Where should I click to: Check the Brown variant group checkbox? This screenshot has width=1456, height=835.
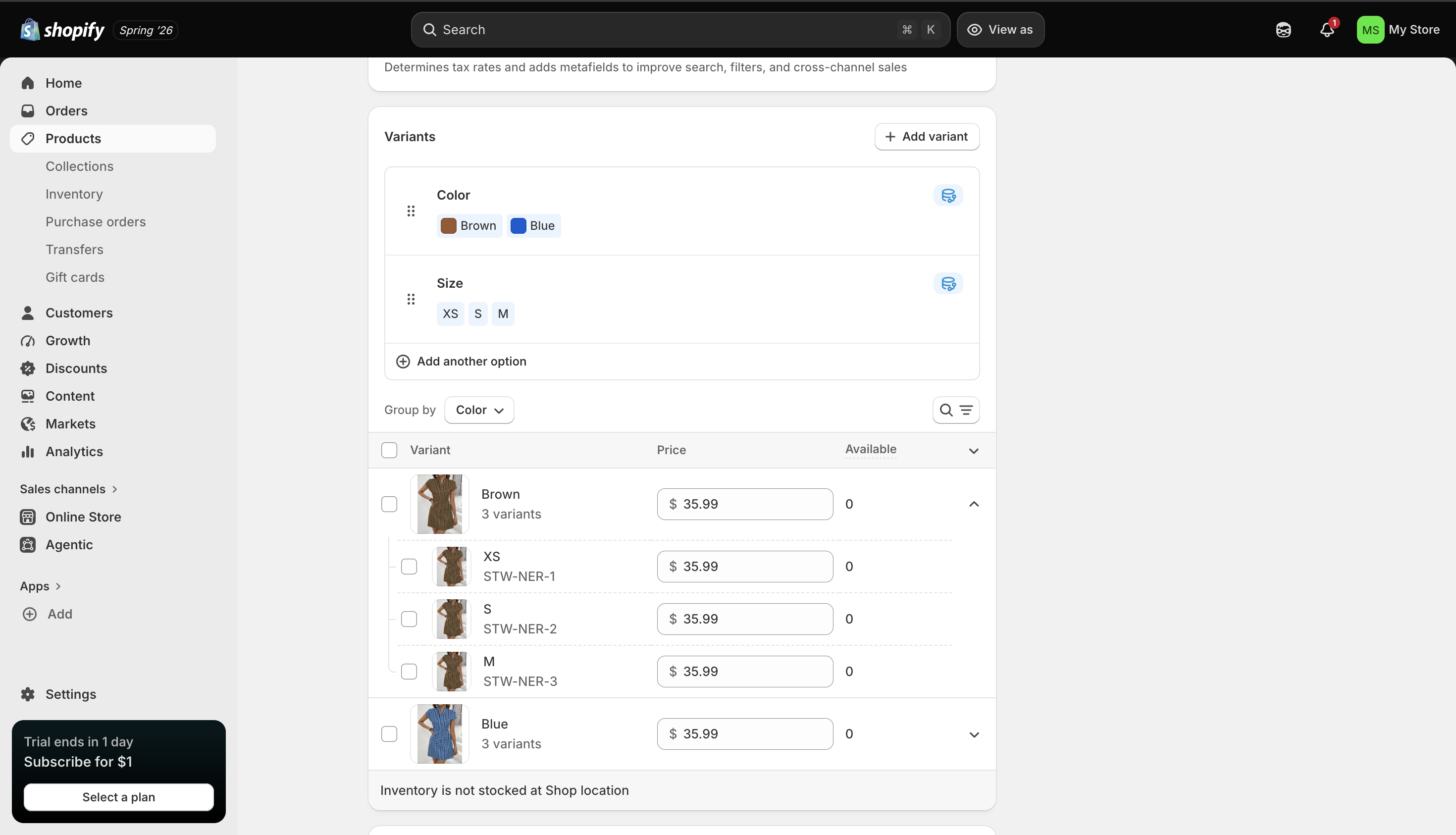pyautogui.click(x=389, y=505)
